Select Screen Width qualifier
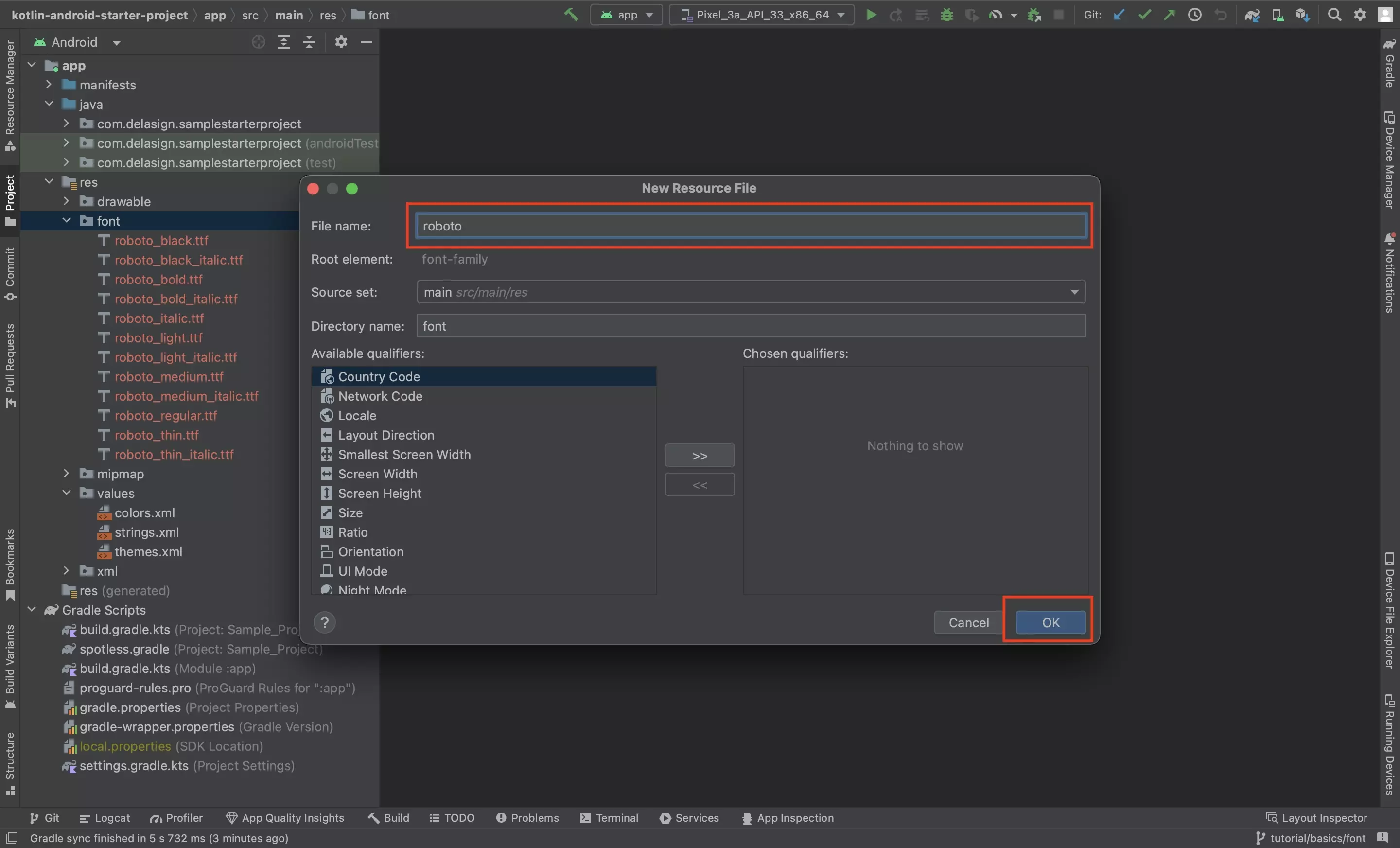Screen dimensions: 1400x848 484,474
